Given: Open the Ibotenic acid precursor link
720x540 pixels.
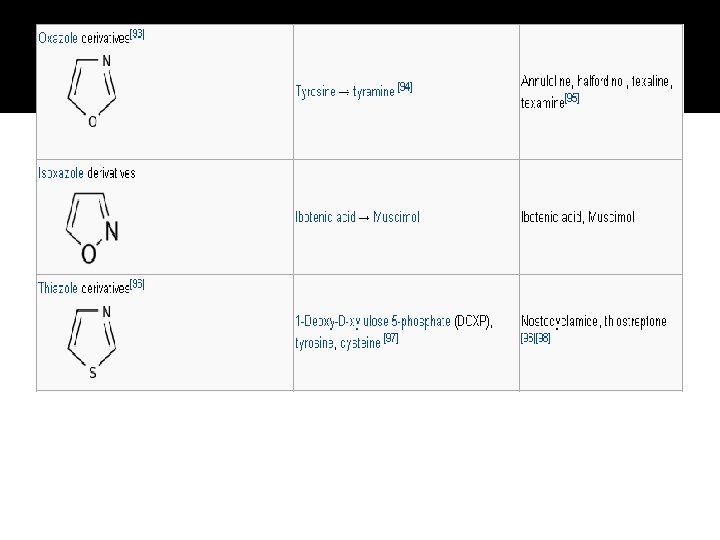Looking at the screenshot, I should coord(326,217).
